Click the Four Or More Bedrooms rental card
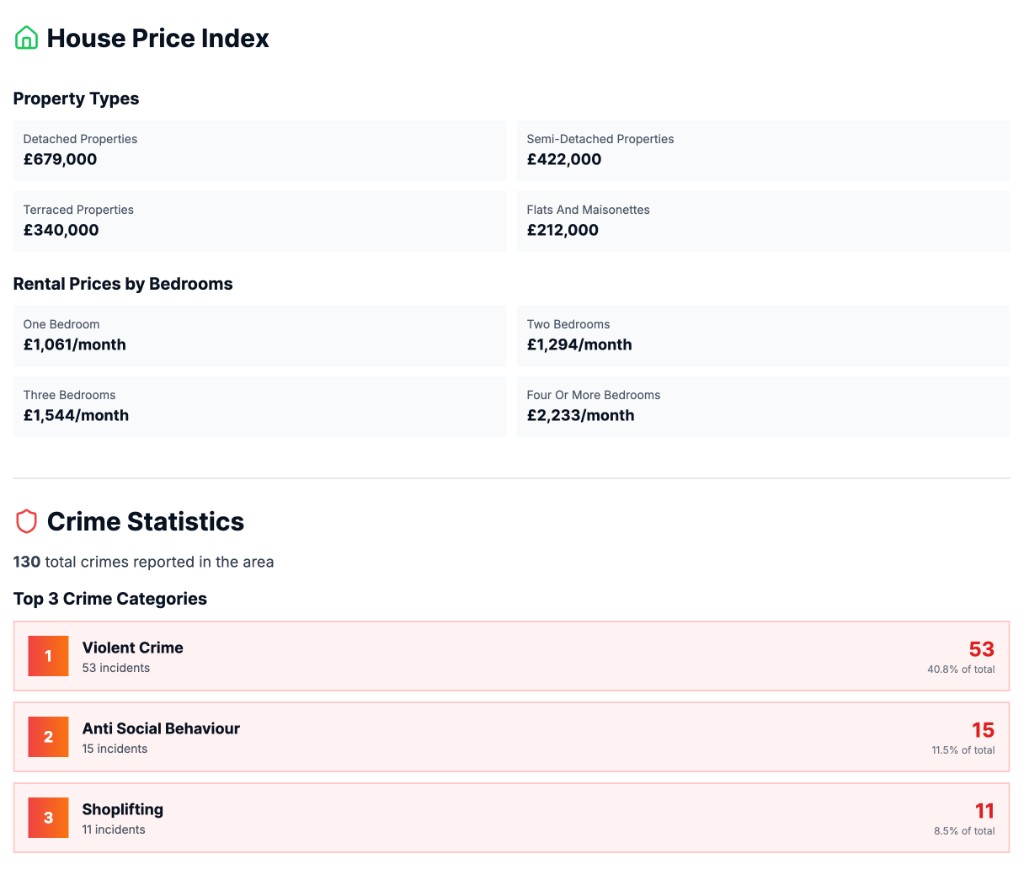The width and height of the screenshot is (1024, 880). pos(765,406)
